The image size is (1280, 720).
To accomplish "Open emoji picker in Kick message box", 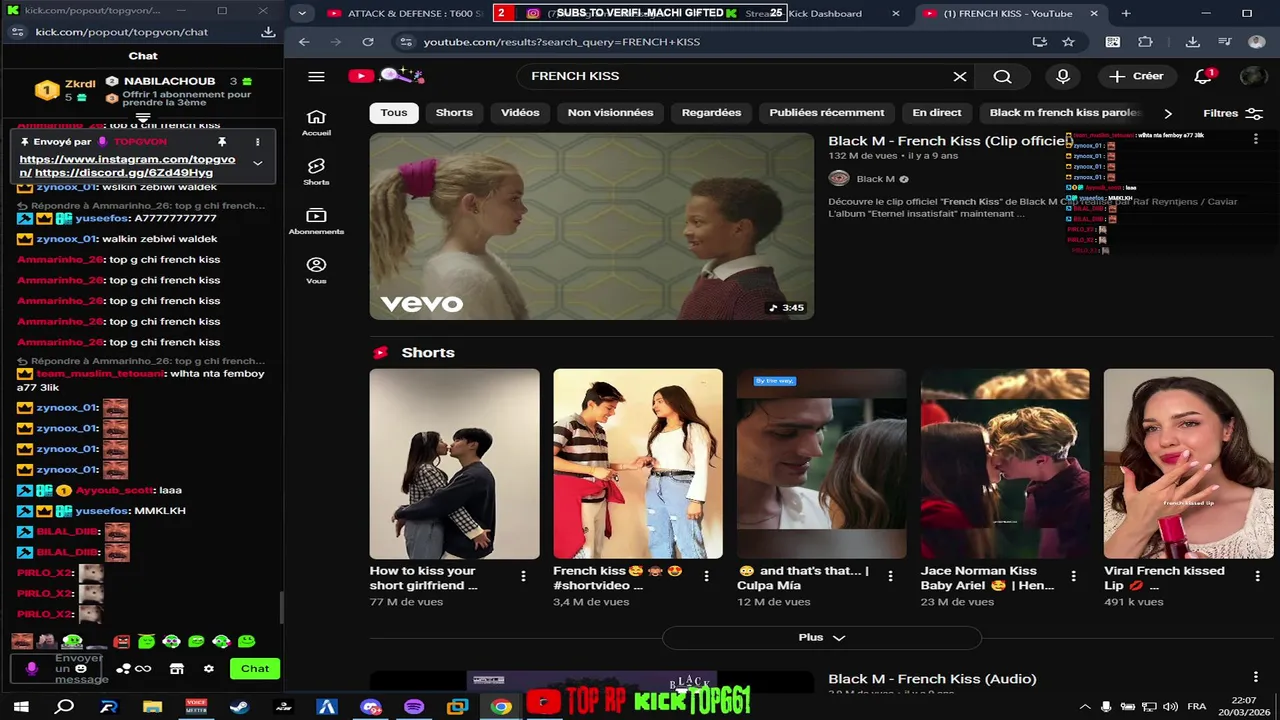I will [81, 669].
